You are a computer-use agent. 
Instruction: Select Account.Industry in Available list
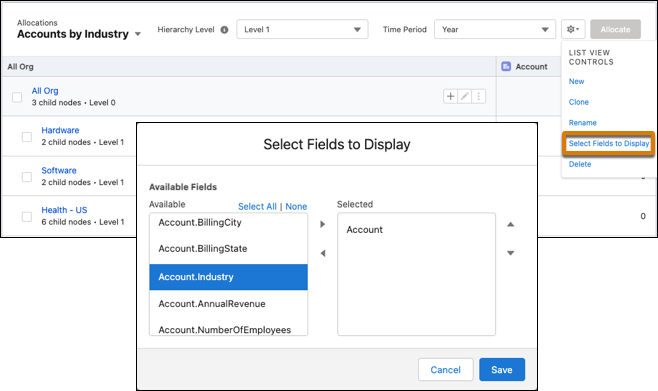pos(228,277)
